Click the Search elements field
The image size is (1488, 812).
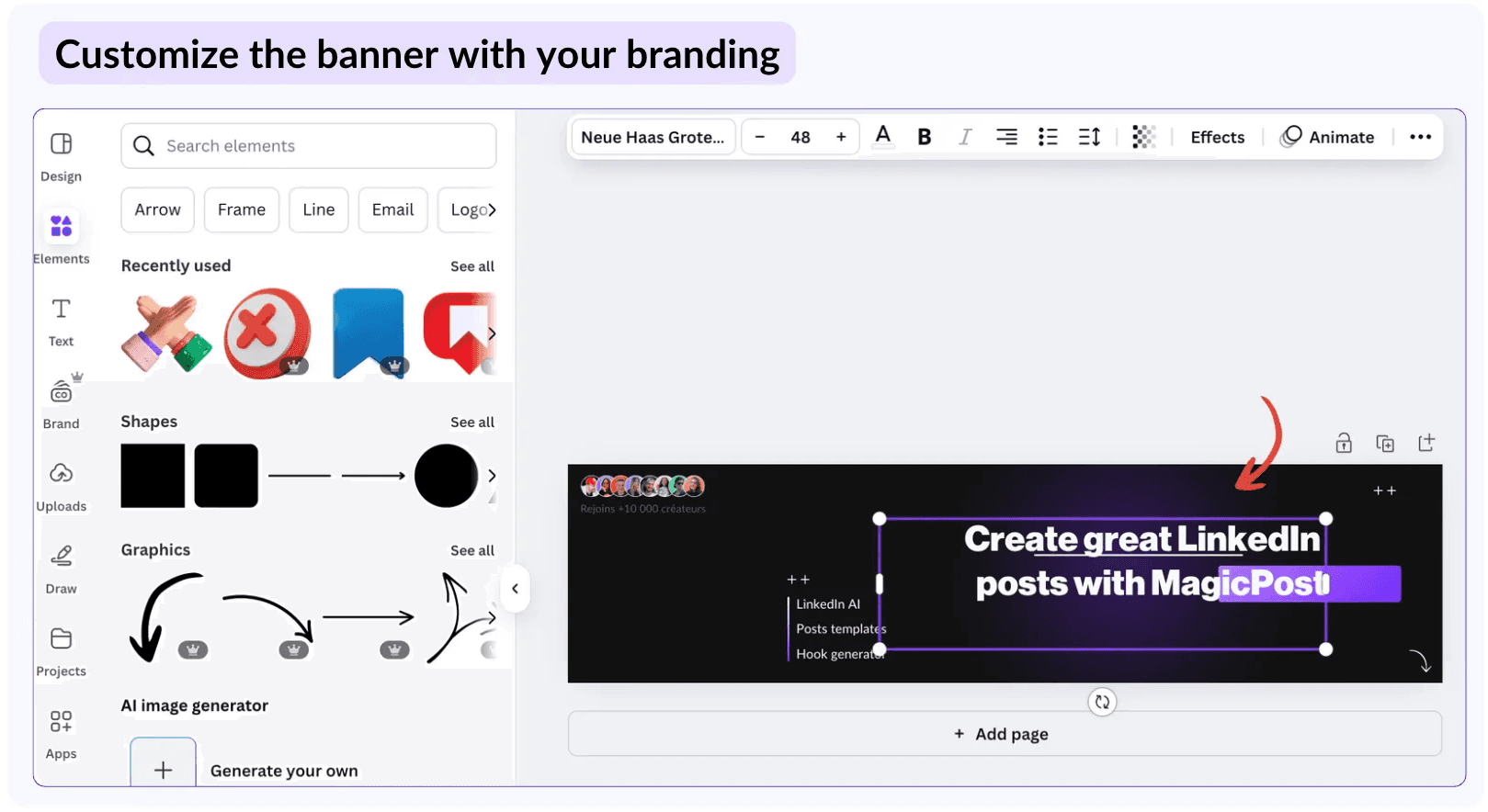tap(309, 146)
